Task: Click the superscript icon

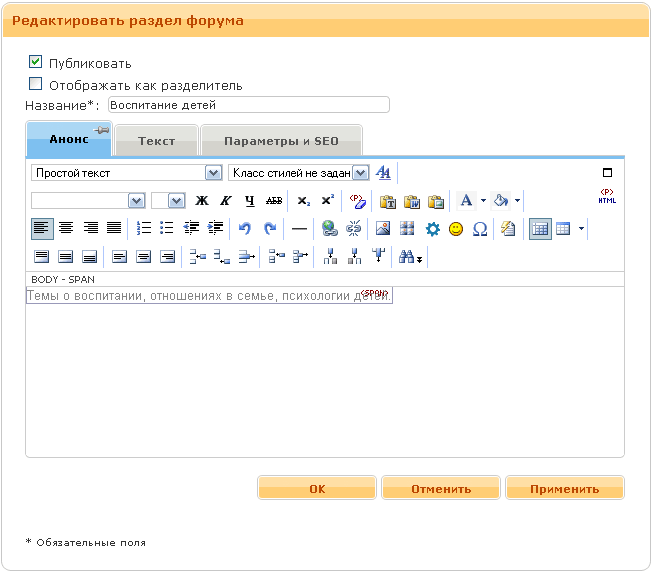Action: (x=328, y=201)
